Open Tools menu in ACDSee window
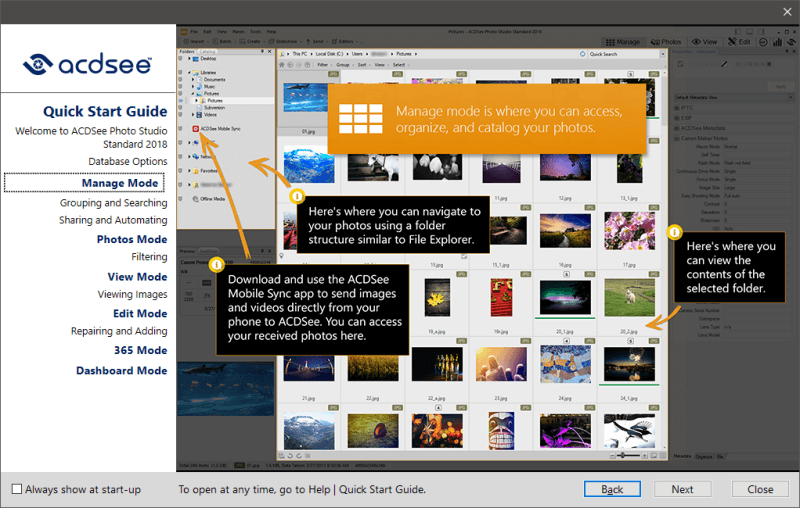This screenshot has height=508, width=800. [x=256, y=32]
